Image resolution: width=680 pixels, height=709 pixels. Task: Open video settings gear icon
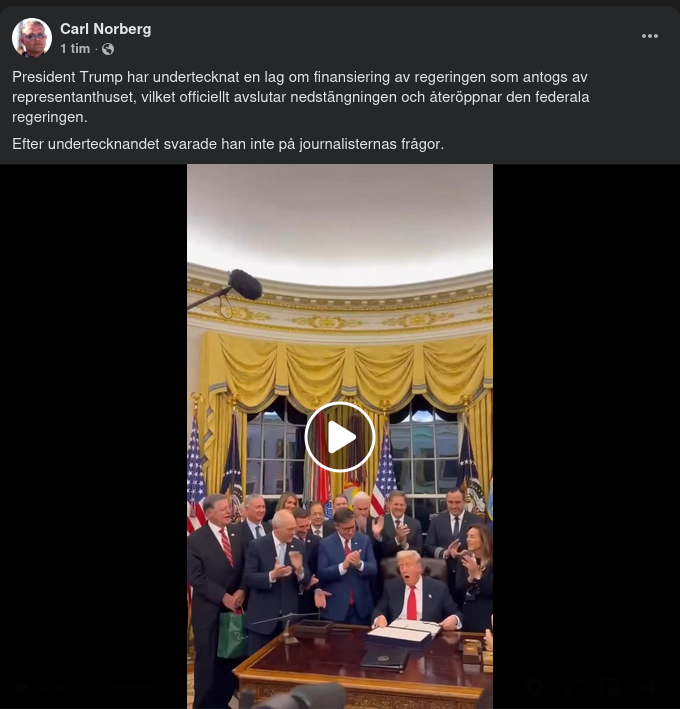(x=535, y=686)
